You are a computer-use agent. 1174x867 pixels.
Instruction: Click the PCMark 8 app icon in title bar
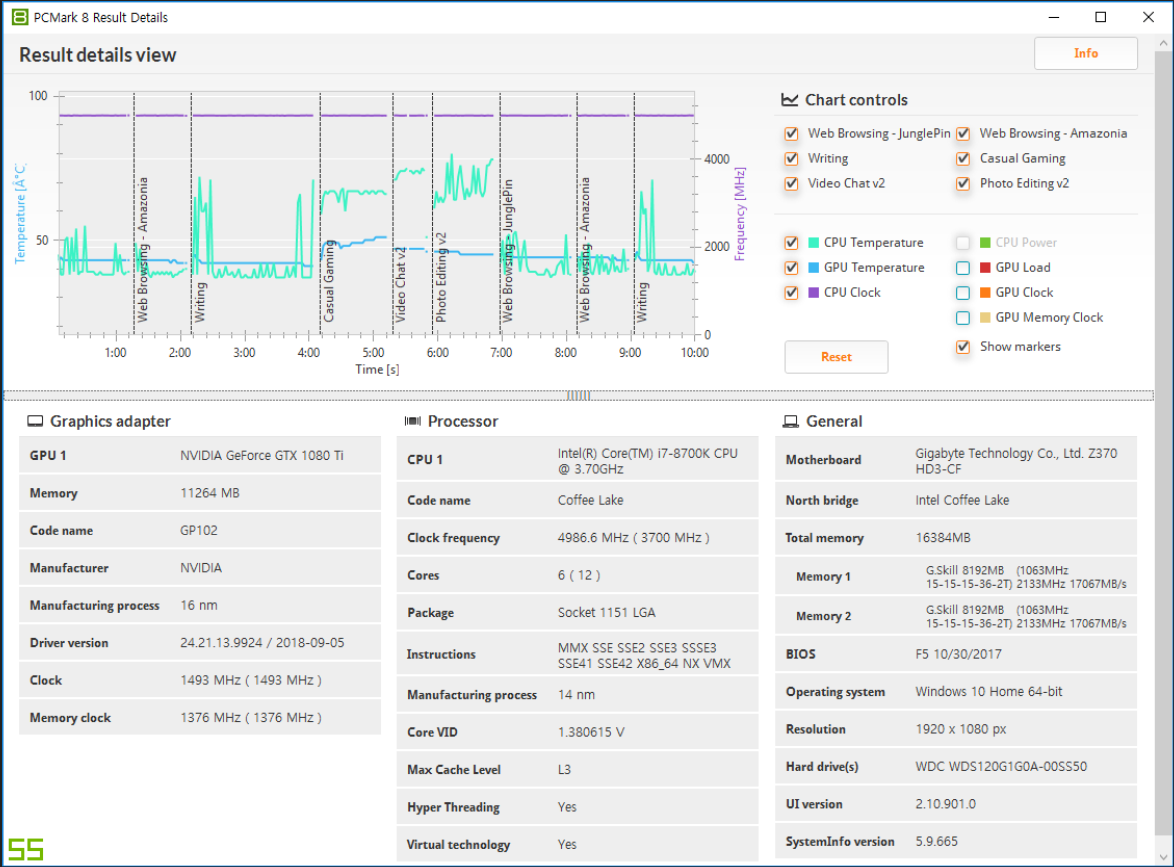20,16
